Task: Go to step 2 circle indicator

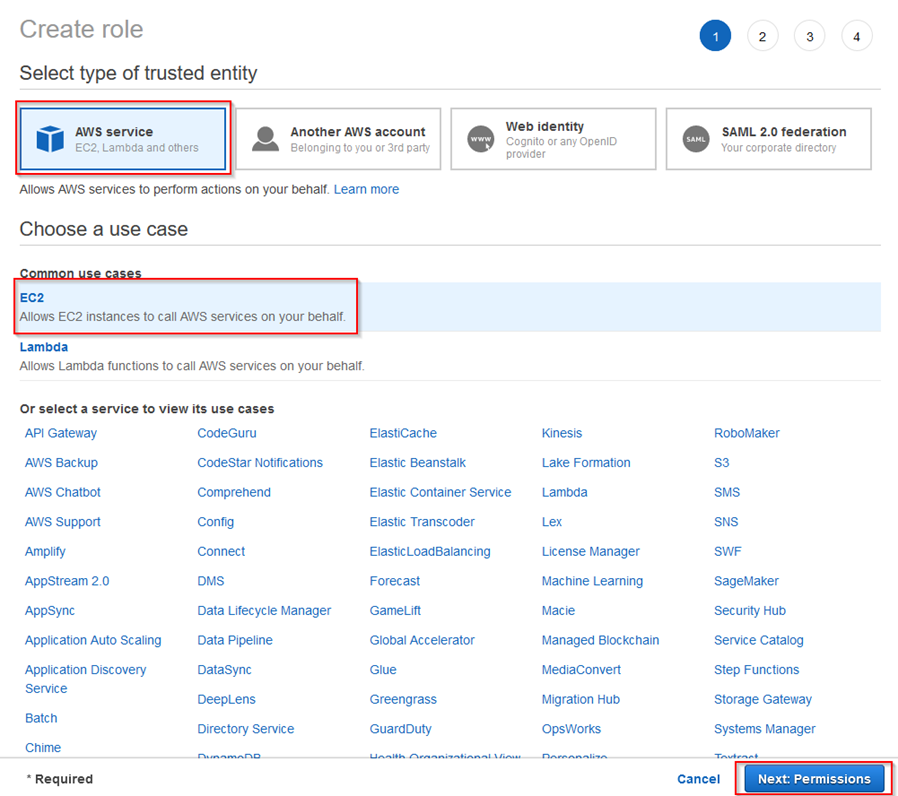Action: click(x=762, y=36)
